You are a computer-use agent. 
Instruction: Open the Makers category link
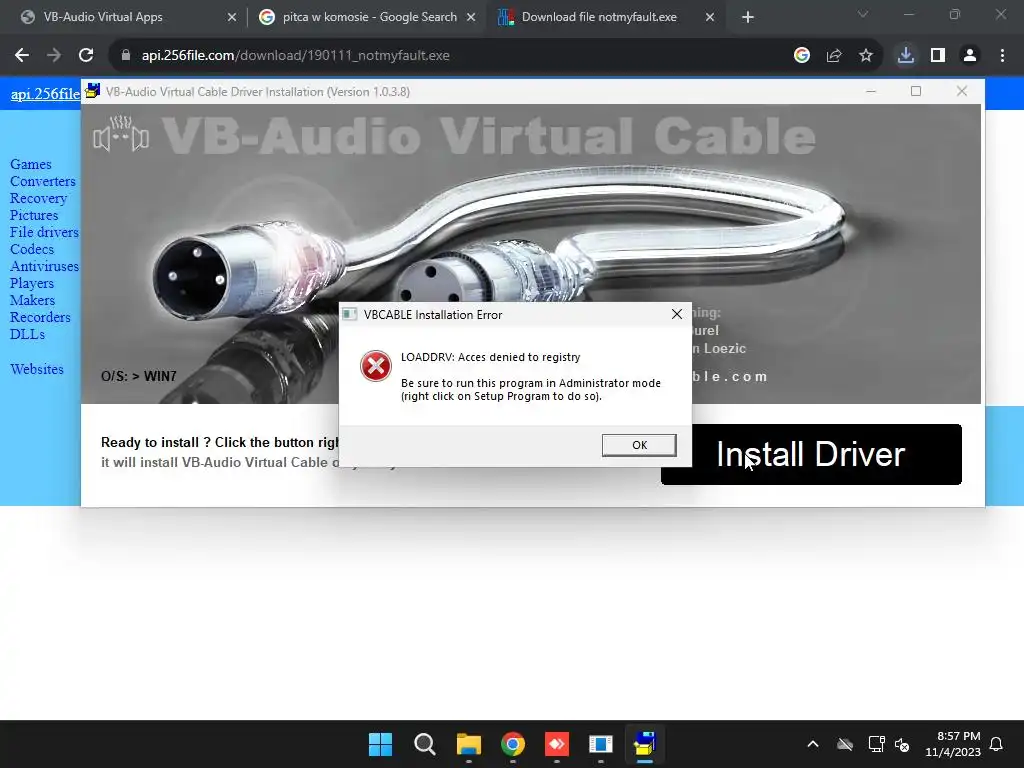pos(32,300)
